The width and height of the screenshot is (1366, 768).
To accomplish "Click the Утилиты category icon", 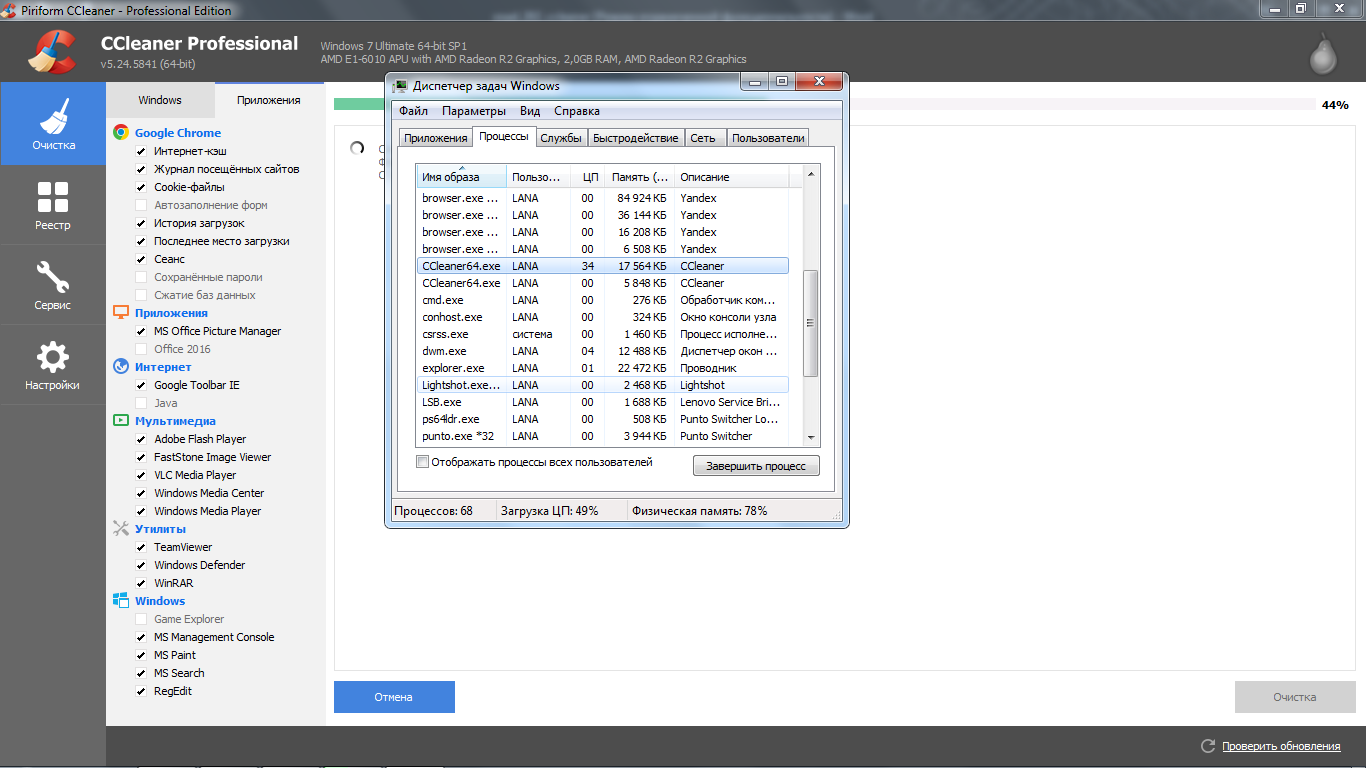I will 120,529.
